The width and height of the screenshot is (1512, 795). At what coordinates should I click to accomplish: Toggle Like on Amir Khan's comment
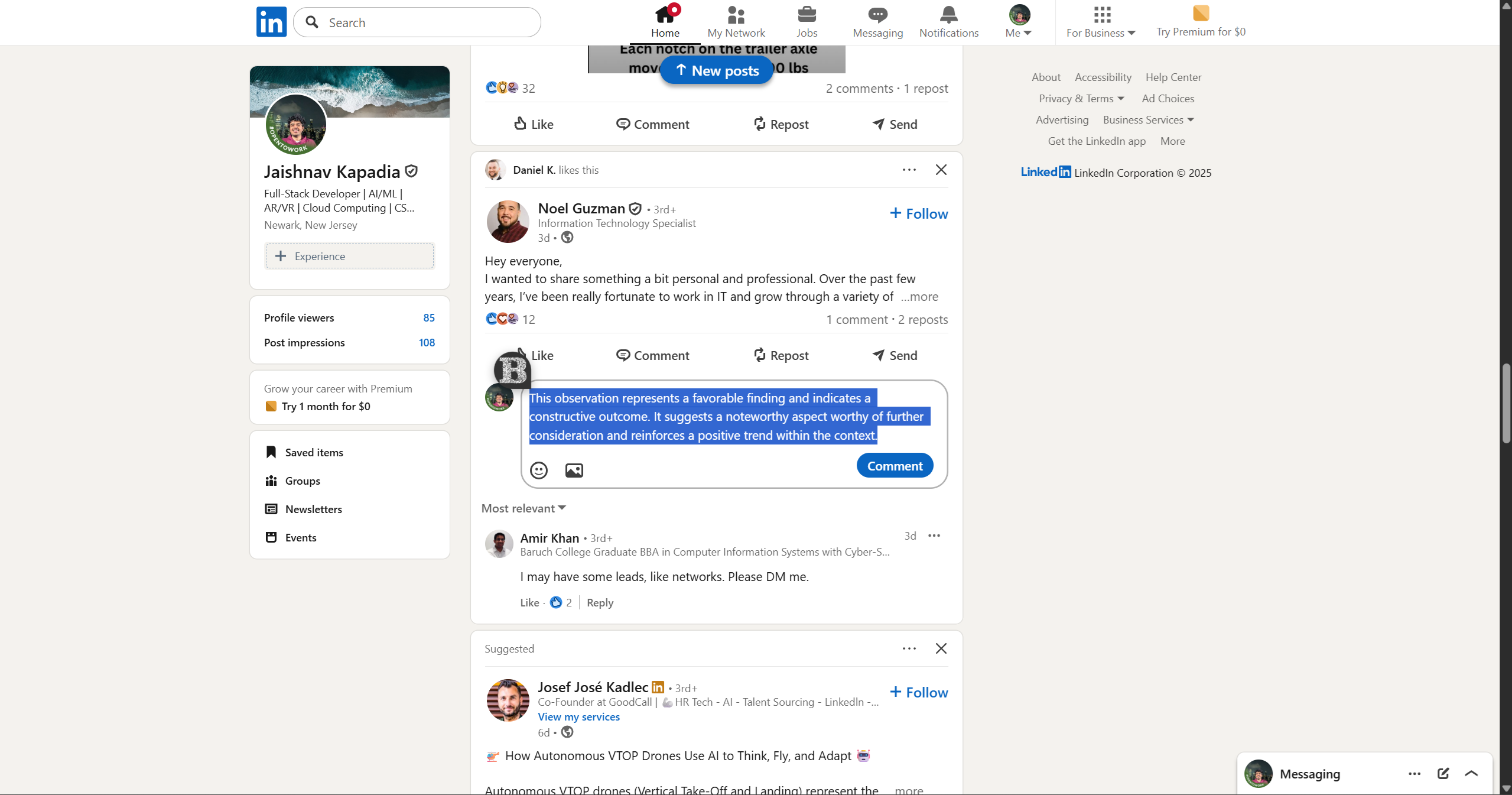(529, 602)
